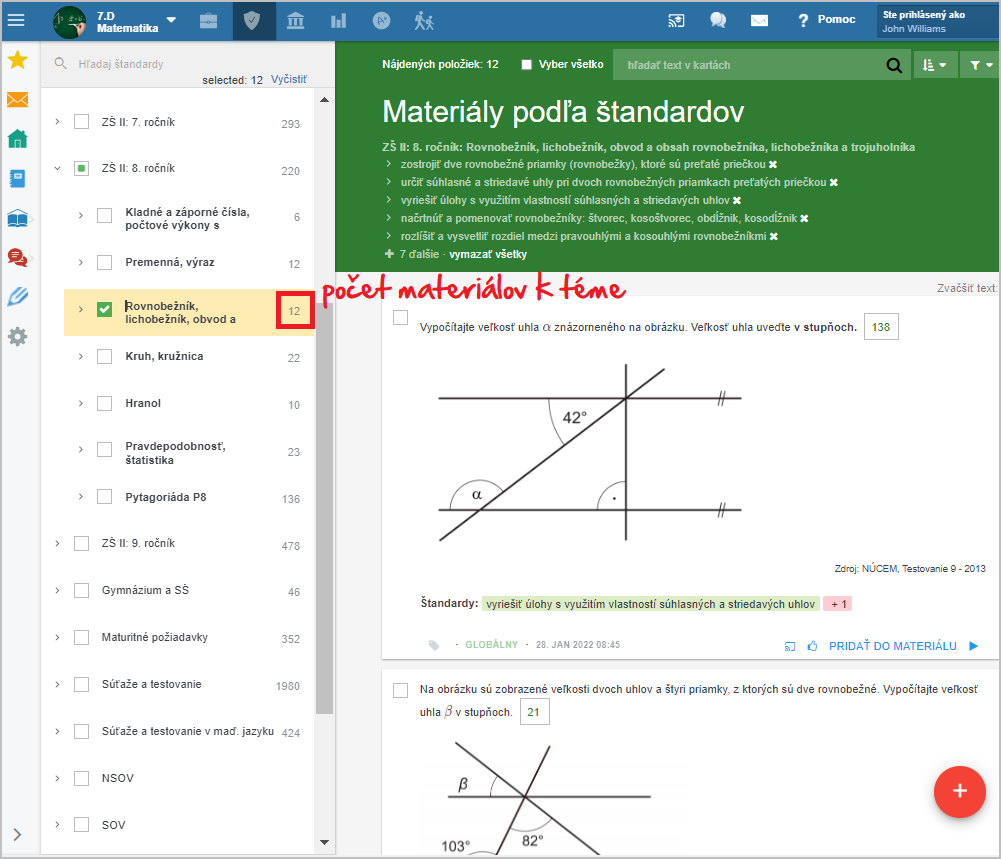Remove standard 'zostrojiť dve rovnobežné priamky'
Image resolution: width=1001 pixels, height=859 pixels.
772,165
